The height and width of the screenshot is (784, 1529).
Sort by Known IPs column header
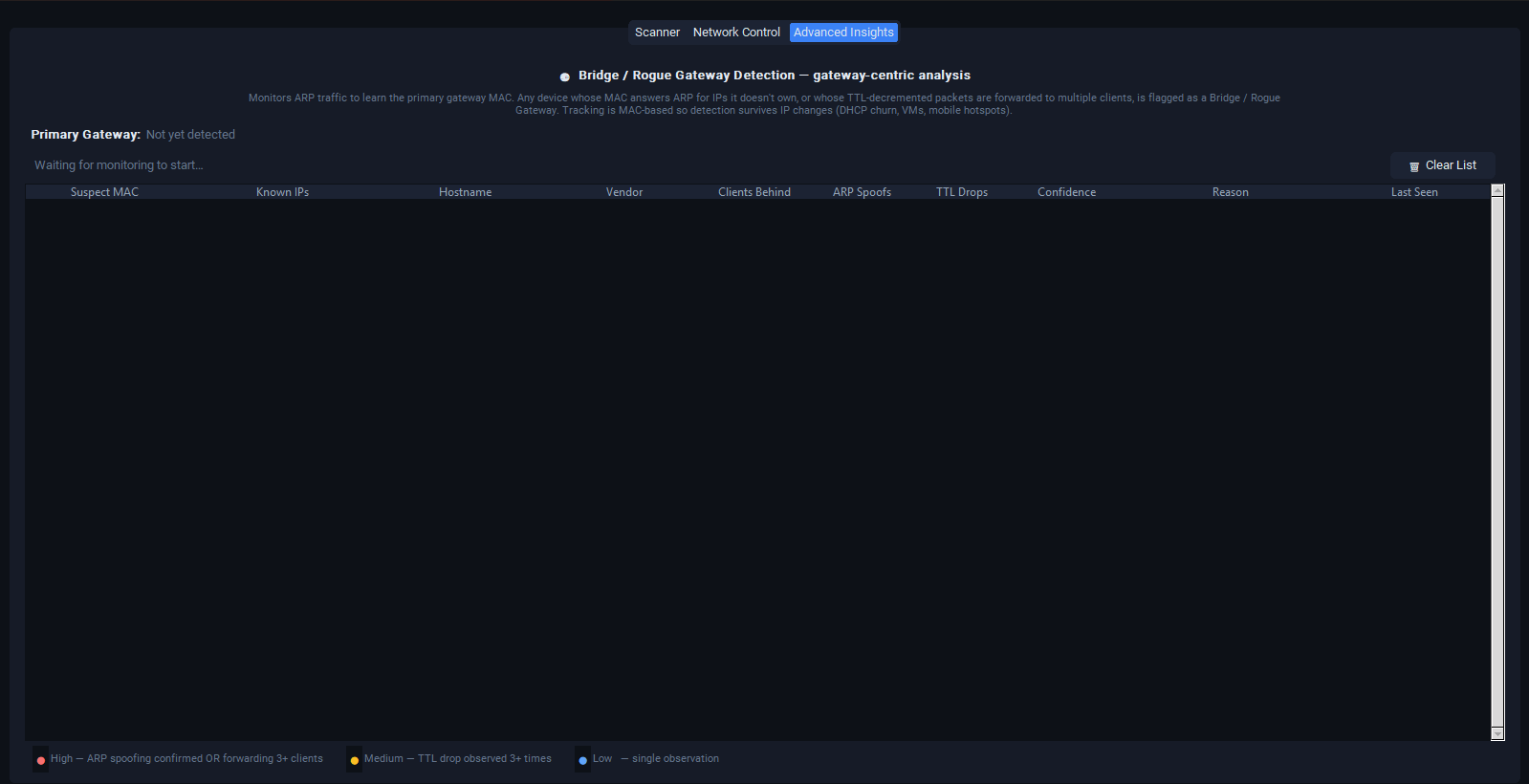point(282,192)
